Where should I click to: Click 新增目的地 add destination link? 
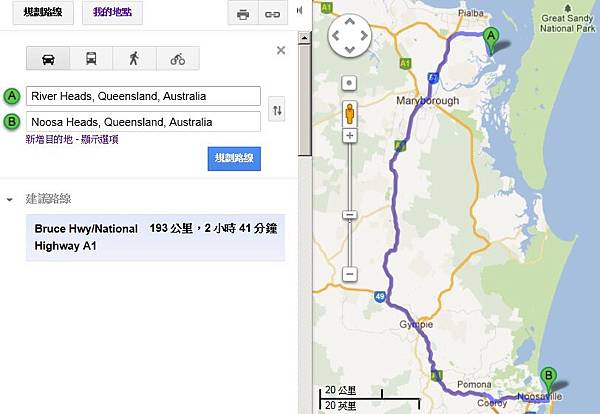49,139
